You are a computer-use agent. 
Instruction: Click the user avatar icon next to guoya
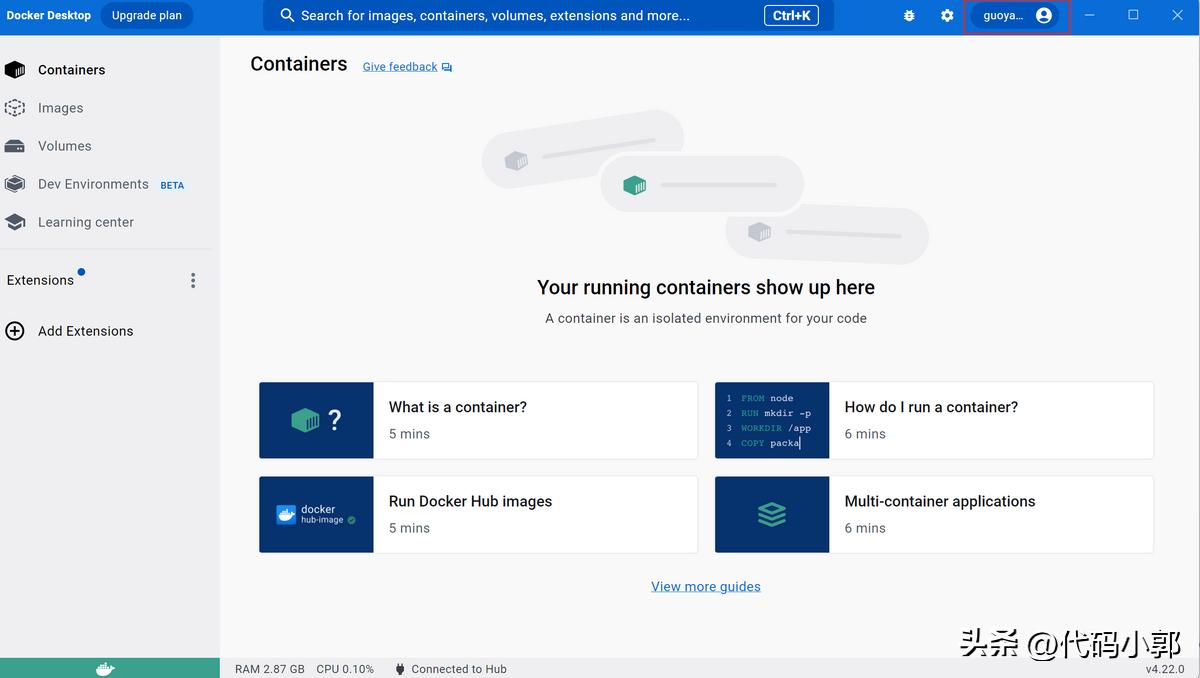(x=1043, y=15)
